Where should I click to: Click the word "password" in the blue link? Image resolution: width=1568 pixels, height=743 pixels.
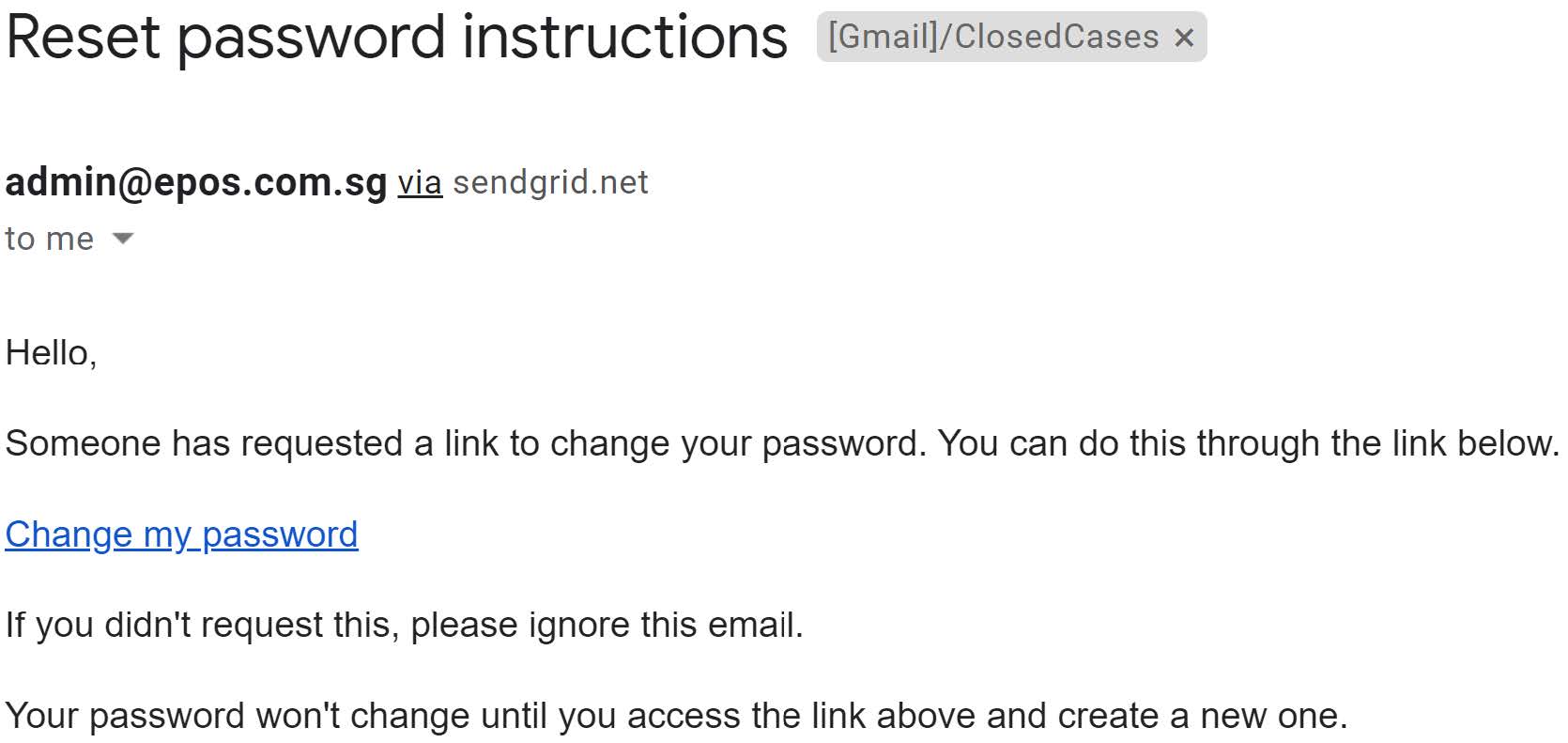[280, 535]
